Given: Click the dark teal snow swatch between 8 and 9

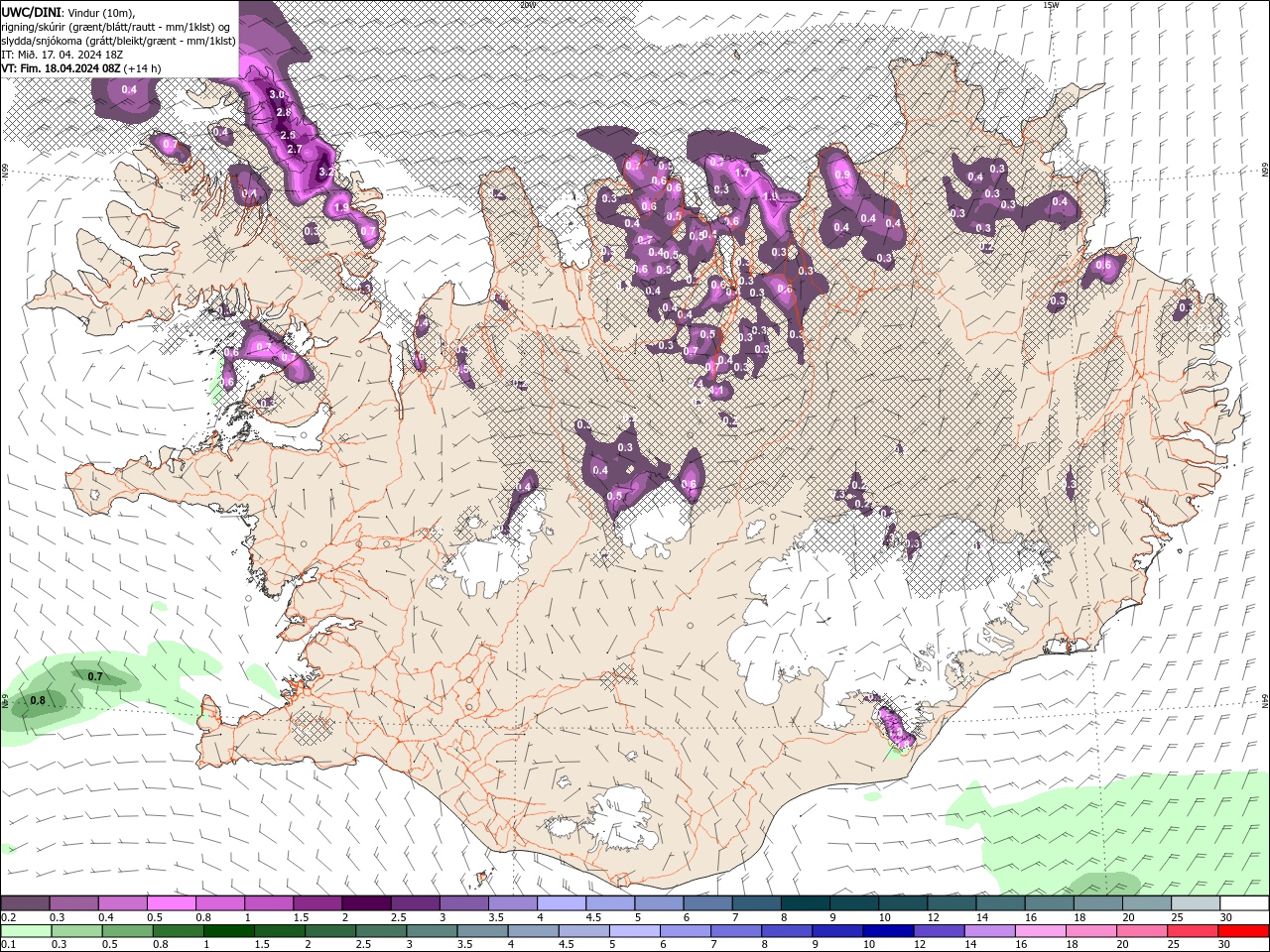Looking at the screenshot, I should (804, 903).
